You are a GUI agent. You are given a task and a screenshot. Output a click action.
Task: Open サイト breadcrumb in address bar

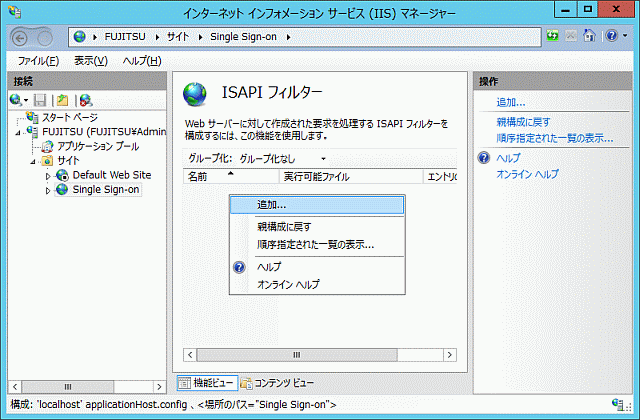click(x=178, y=37)
